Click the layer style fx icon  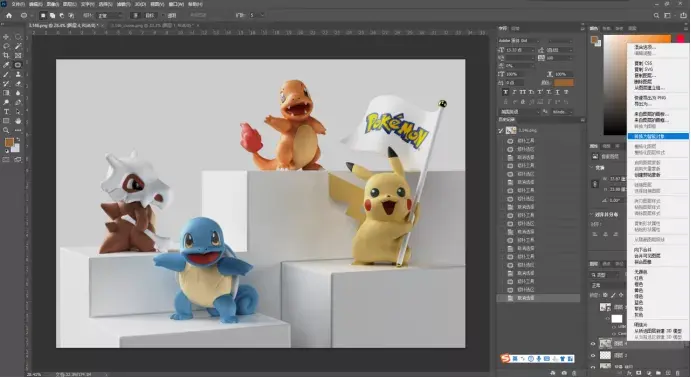click(628, 373)
